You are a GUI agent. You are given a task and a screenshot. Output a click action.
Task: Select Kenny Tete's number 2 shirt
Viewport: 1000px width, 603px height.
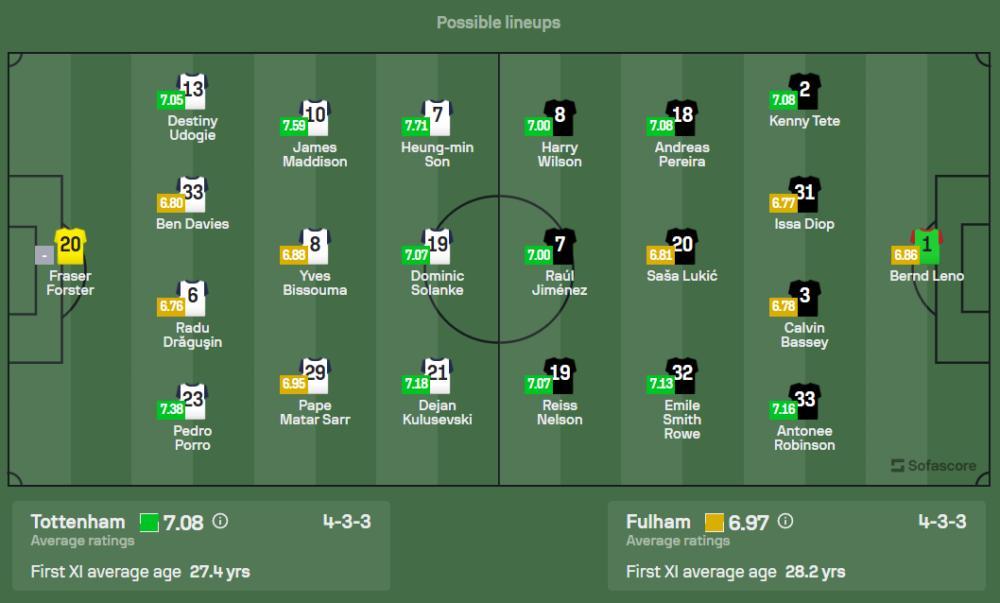click(x=805, y=89)
